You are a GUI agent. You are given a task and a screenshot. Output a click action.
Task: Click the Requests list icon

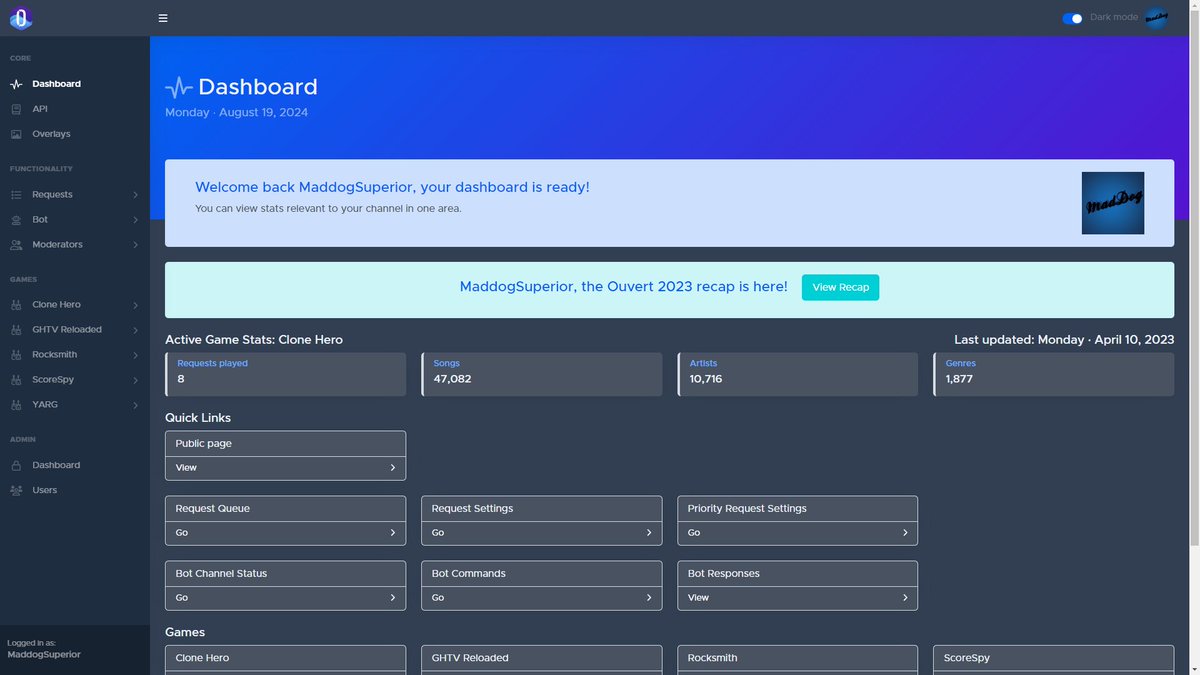[16, 194]
